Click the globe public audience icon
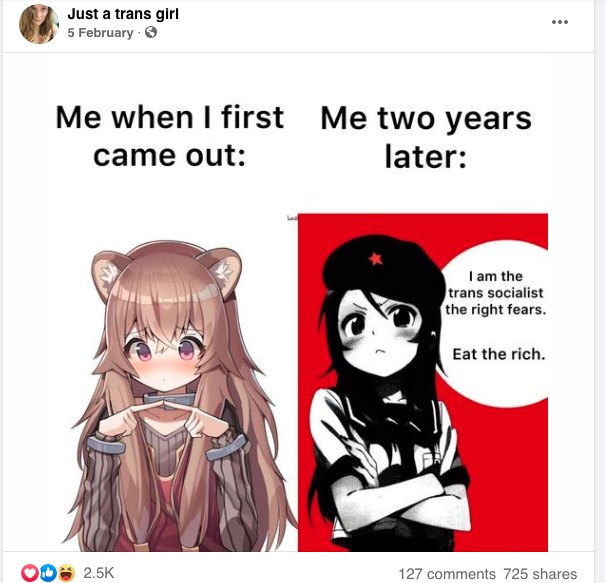The image size is (605, 583). [151, 32]
